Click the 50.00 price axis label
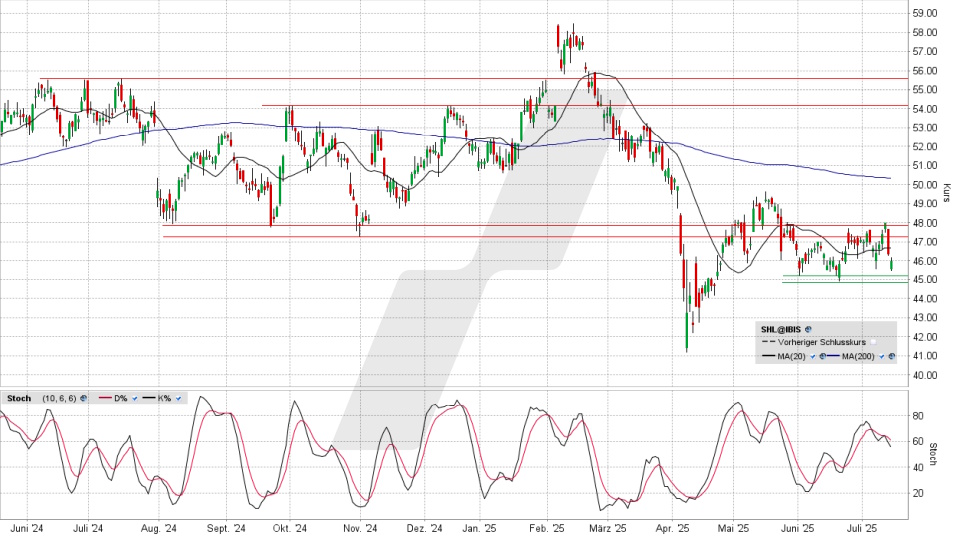This screenshot has width=960, height=540. pos(924,184)
